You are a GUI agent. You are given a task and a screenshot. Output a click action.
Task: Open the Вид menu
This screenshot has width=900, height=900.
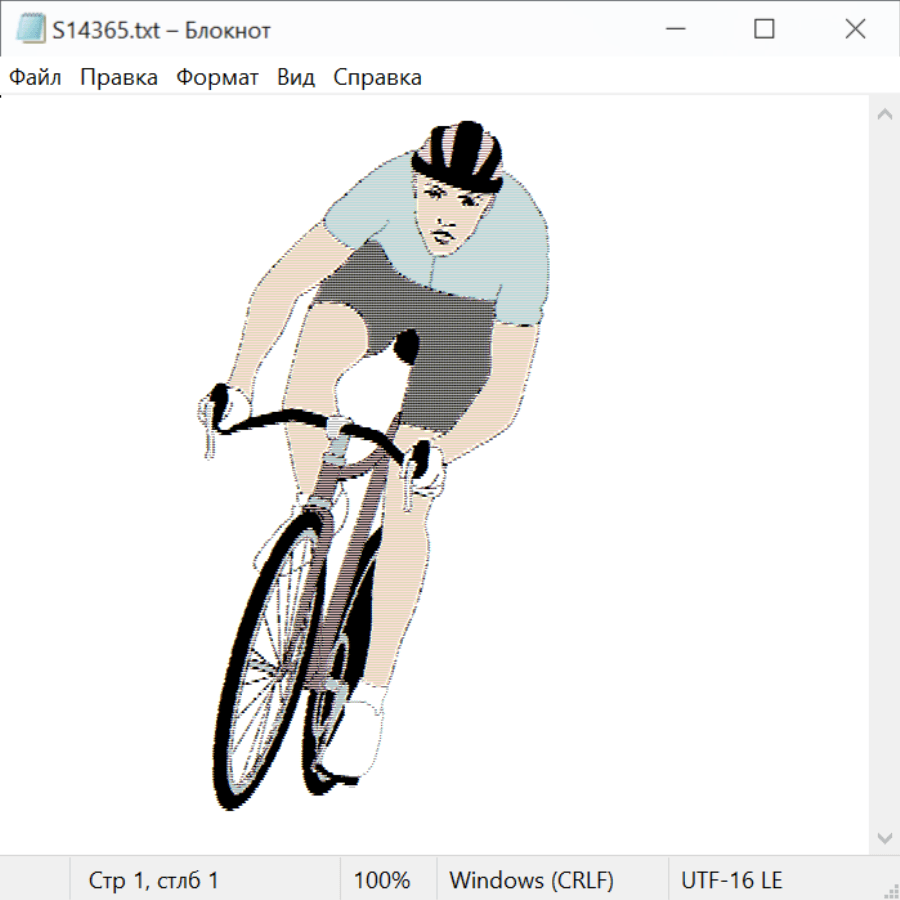coord(296,78)
